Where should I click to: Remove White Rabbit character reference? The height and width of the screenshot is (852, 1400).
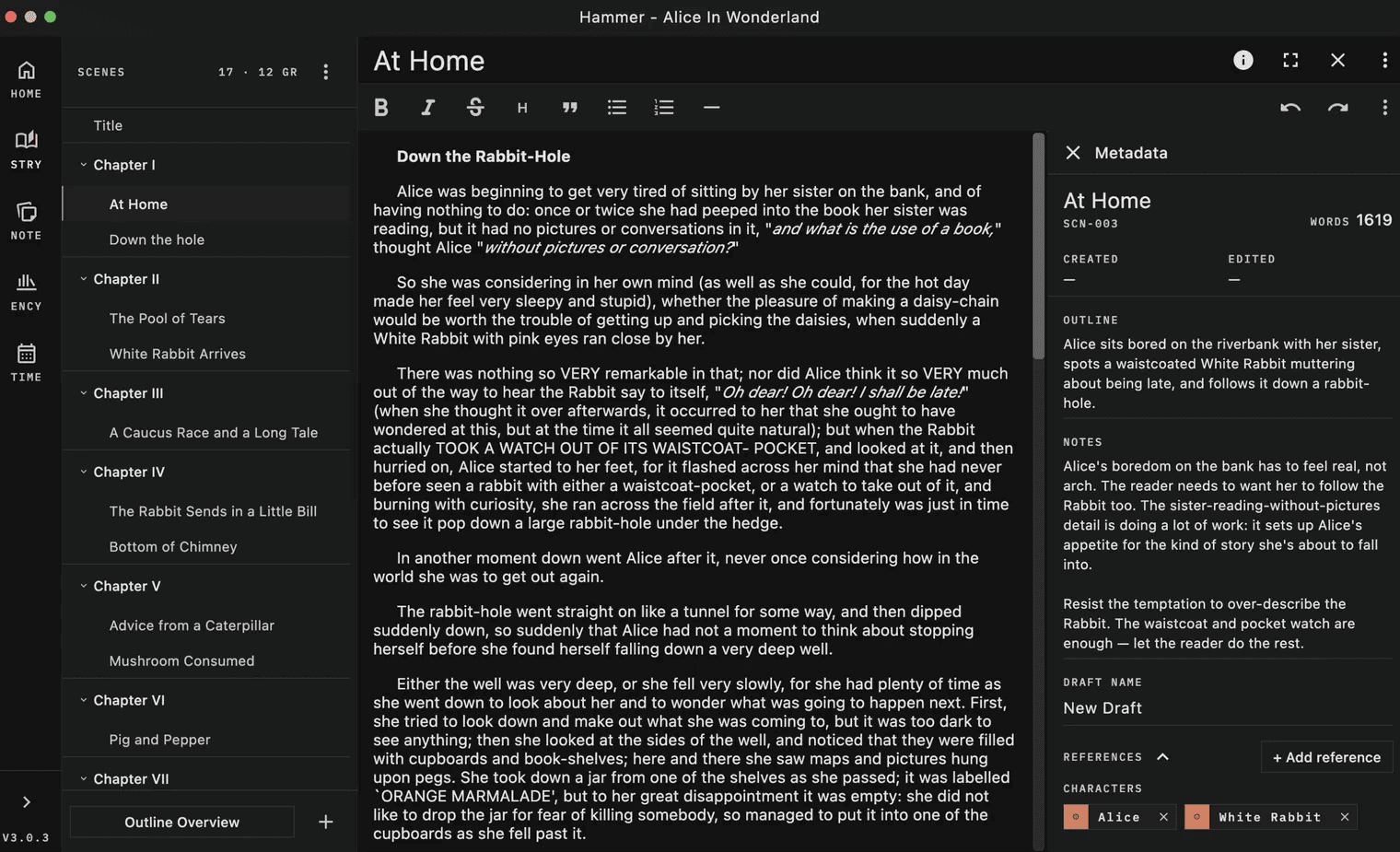click(1345, 817)
